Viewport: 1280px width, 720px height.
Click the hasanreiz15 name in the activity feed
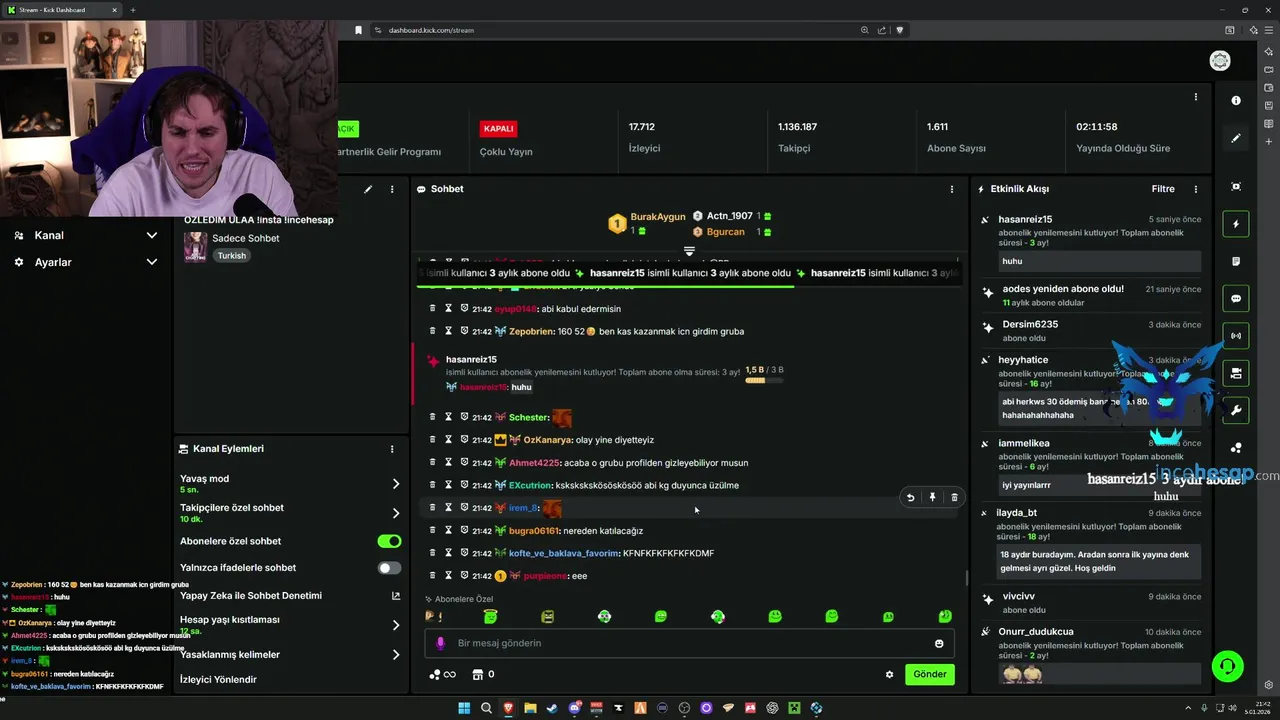tap(1025, 219)
